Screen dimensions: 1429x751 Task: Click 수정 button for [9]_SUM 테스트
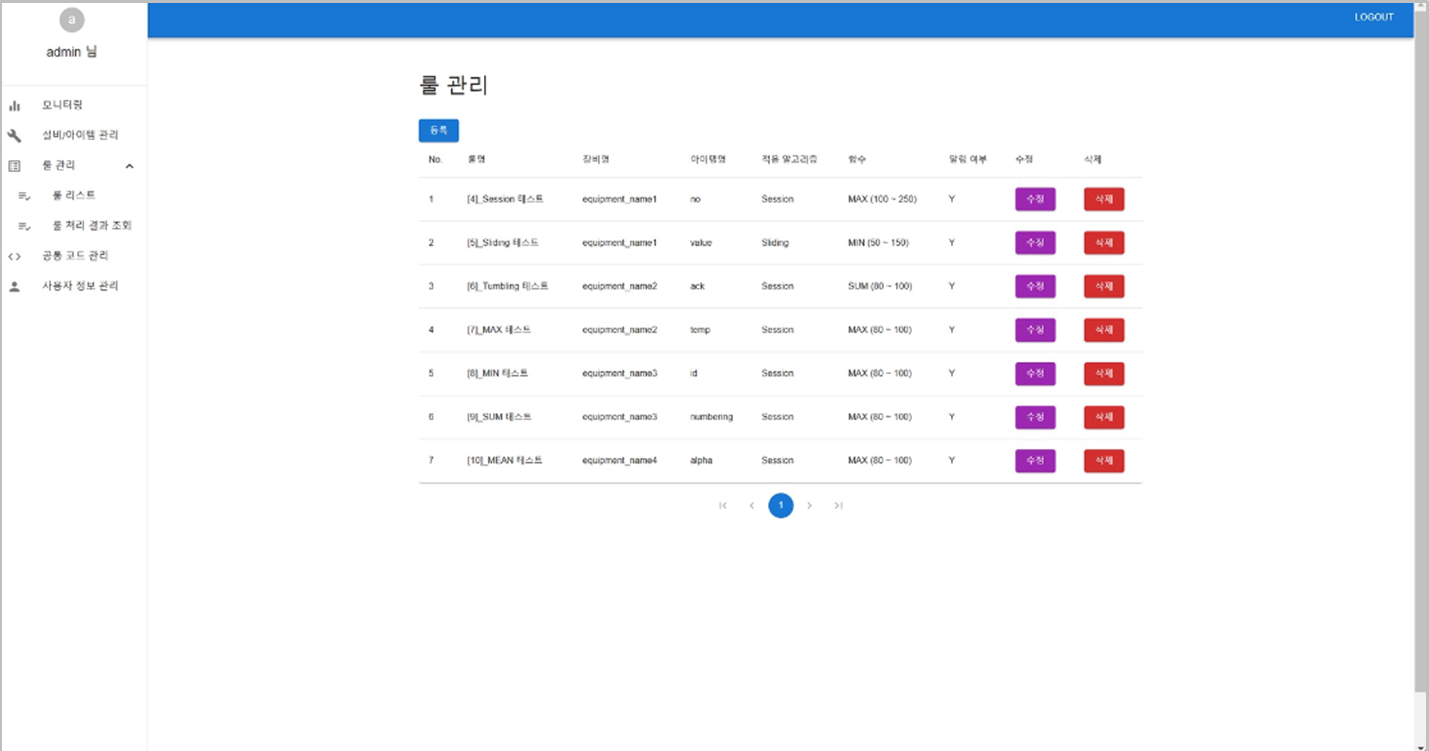coord(1035,417)
